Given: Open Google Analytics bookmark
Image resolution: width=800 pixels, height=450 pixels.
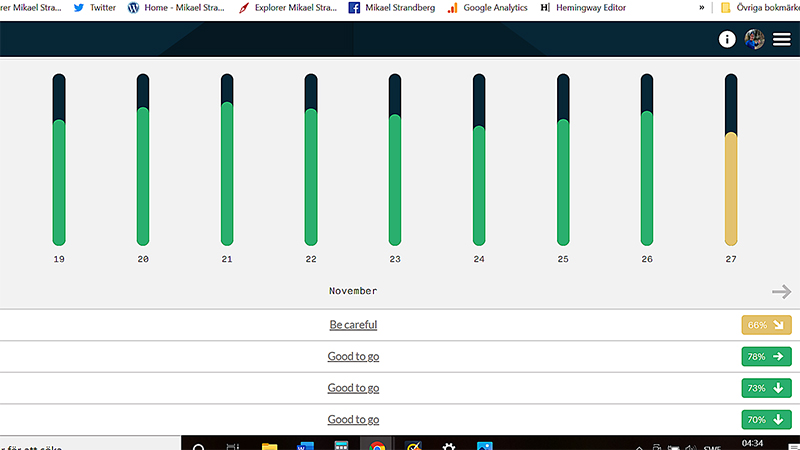Looking at the screenshot, I should coord(489,7).
